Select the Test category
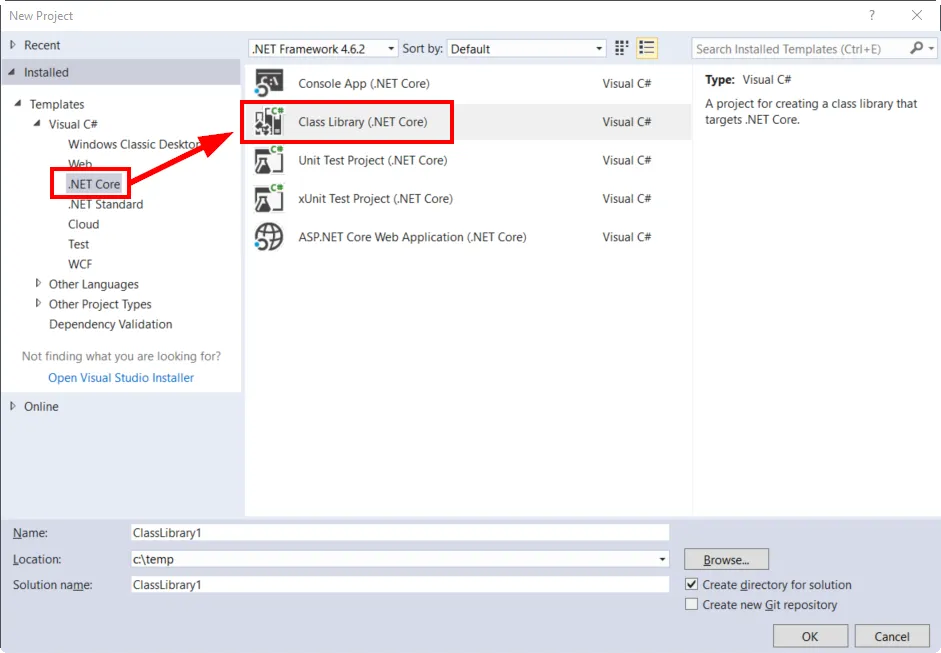Screen dimensions: 941x653 [79, 244]
